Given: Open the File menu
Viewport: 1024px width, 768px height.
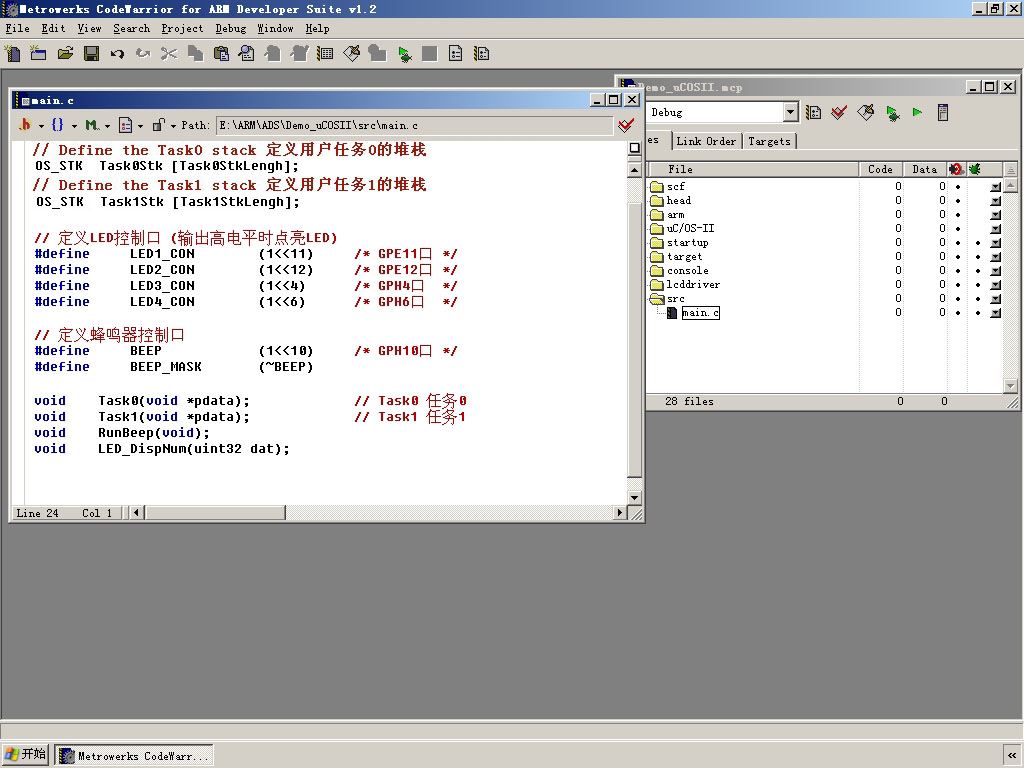Looking at the screenshot, I should (18, 28).
